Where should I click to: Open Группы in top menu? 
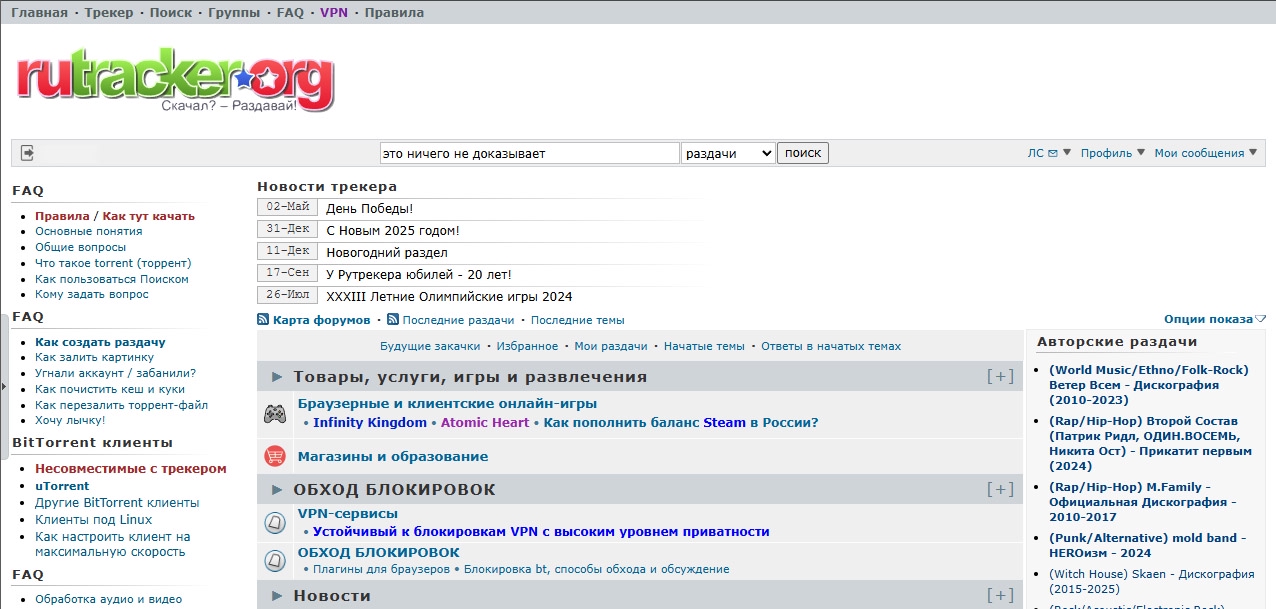[234, 13]
